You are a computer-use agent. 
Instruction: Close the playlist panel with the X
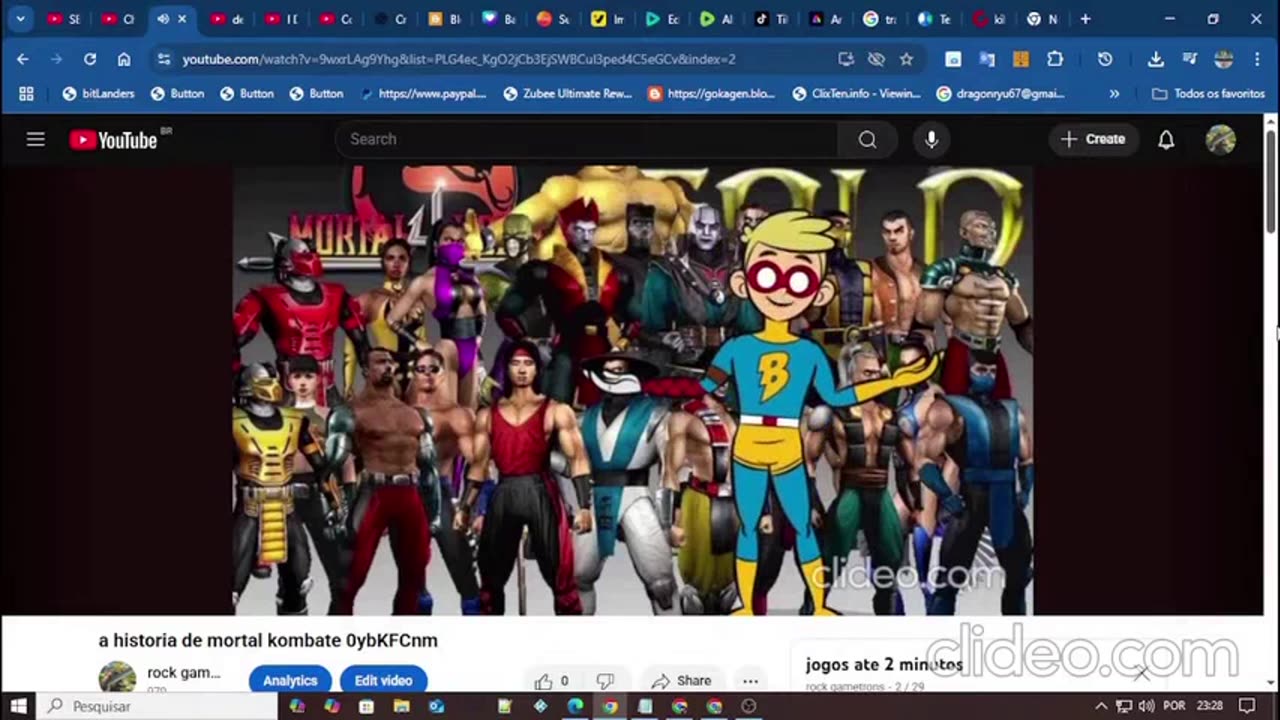(1141, 673)
